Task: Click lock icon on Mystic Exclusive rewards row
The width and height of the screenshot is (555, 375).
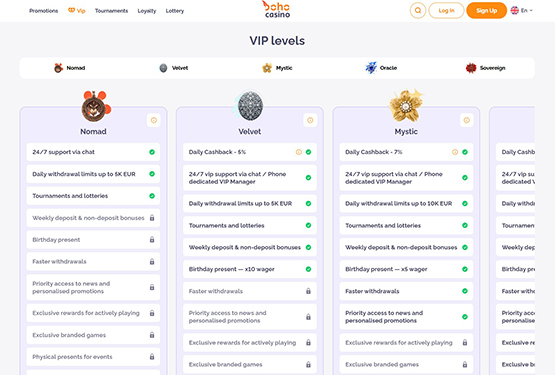Action: pos(465,343)
